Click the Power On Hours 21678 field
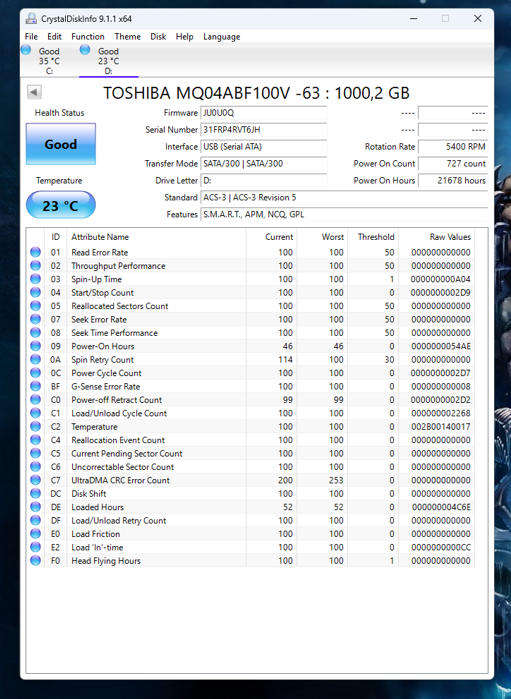 [x=453, y=181]
